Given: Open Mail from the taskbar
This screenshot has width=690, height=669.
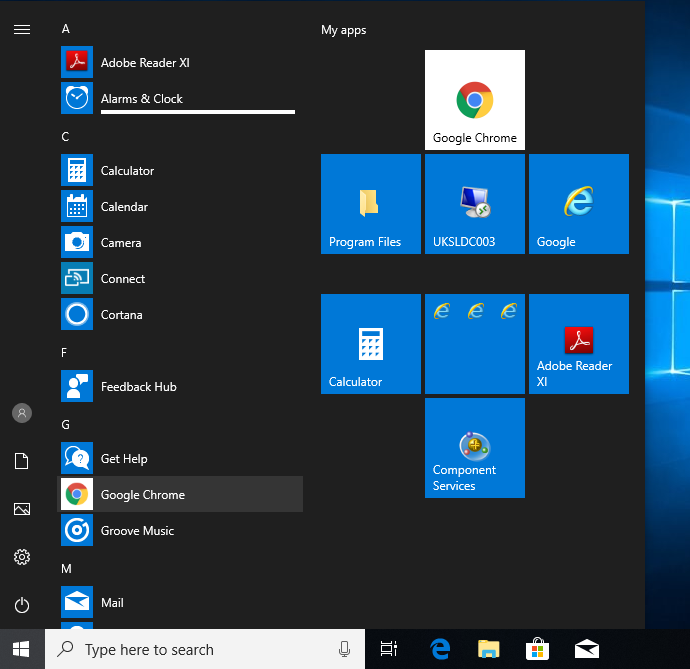Looking at the screenshot, I should point(587,649).
